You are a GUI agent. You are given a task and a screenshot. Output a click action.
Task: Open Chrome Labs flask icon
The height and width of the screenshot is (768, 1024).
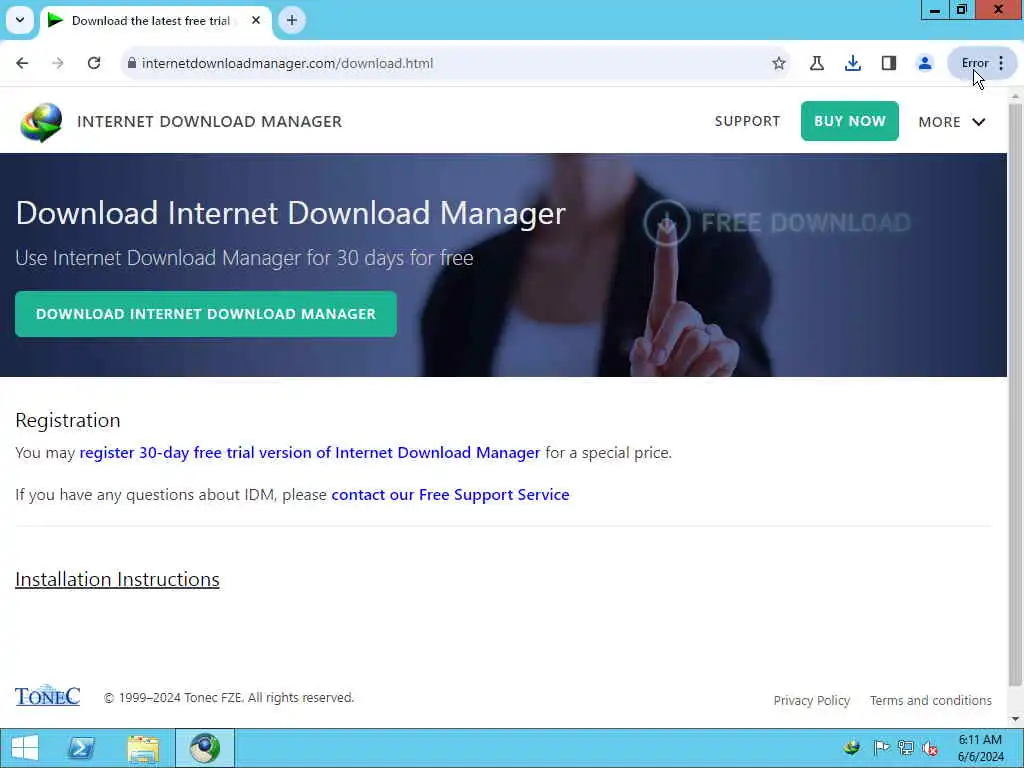click(816, 63)
